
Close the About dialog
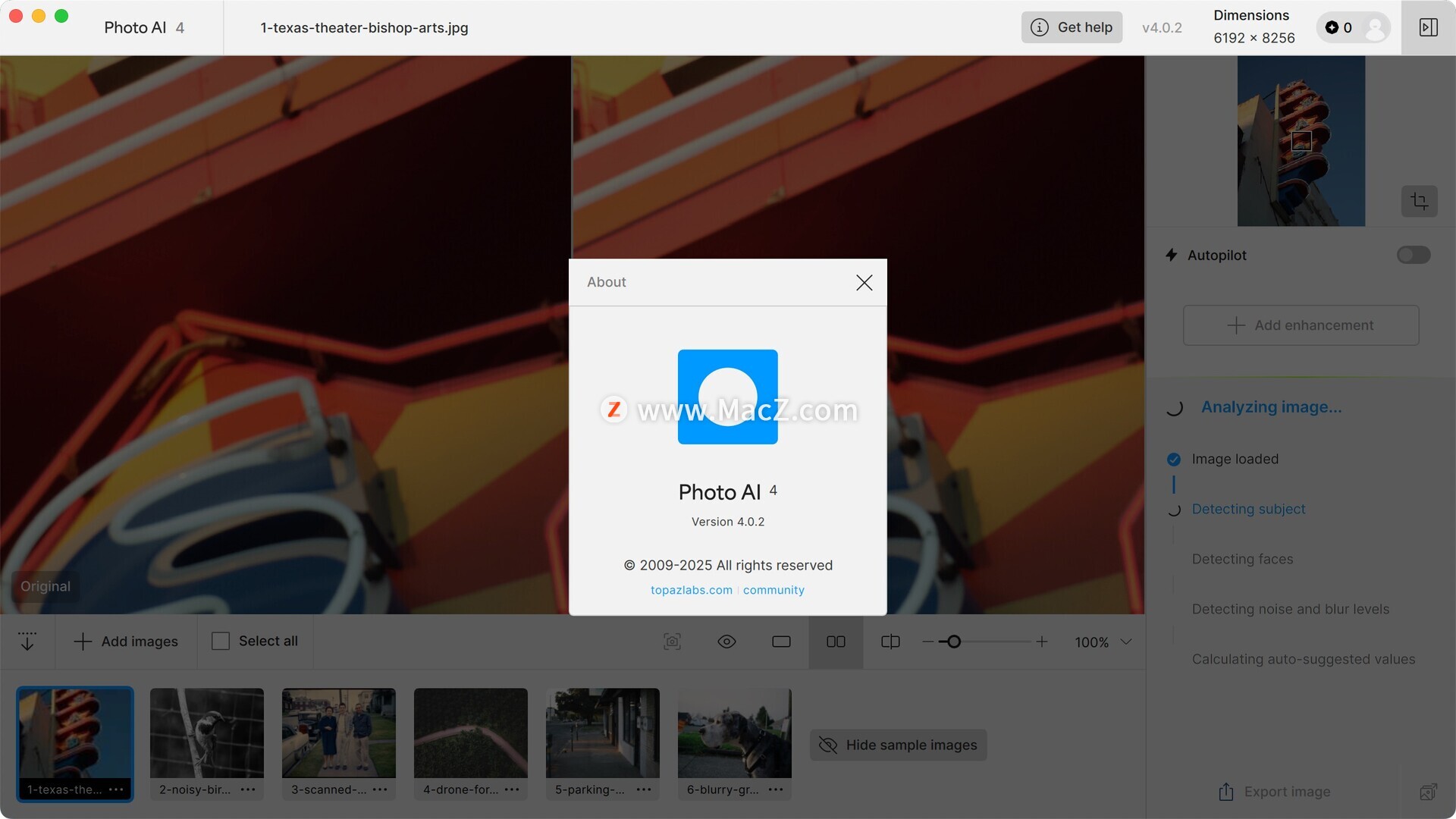click(x=864, y=283)
